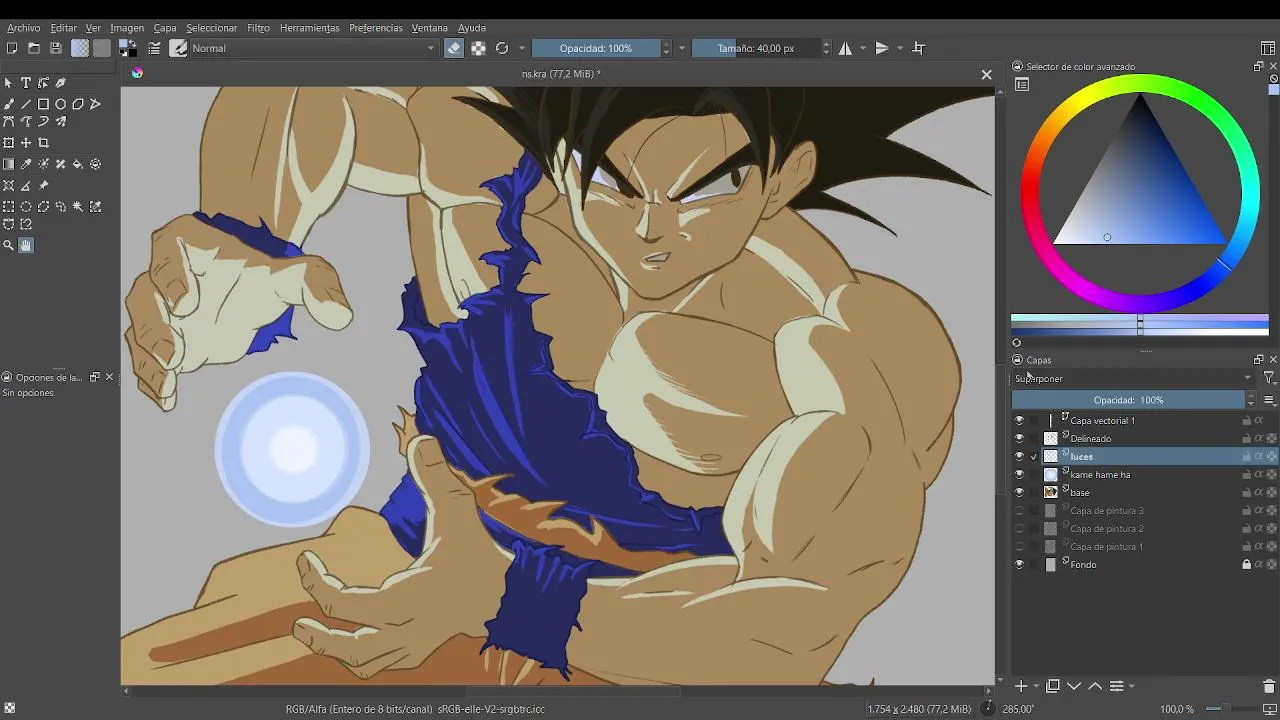Duplicate layer using the duplicate button
Image resolution: width=1280 pixels, height=720 pixels.
[x=1052, y=686]
